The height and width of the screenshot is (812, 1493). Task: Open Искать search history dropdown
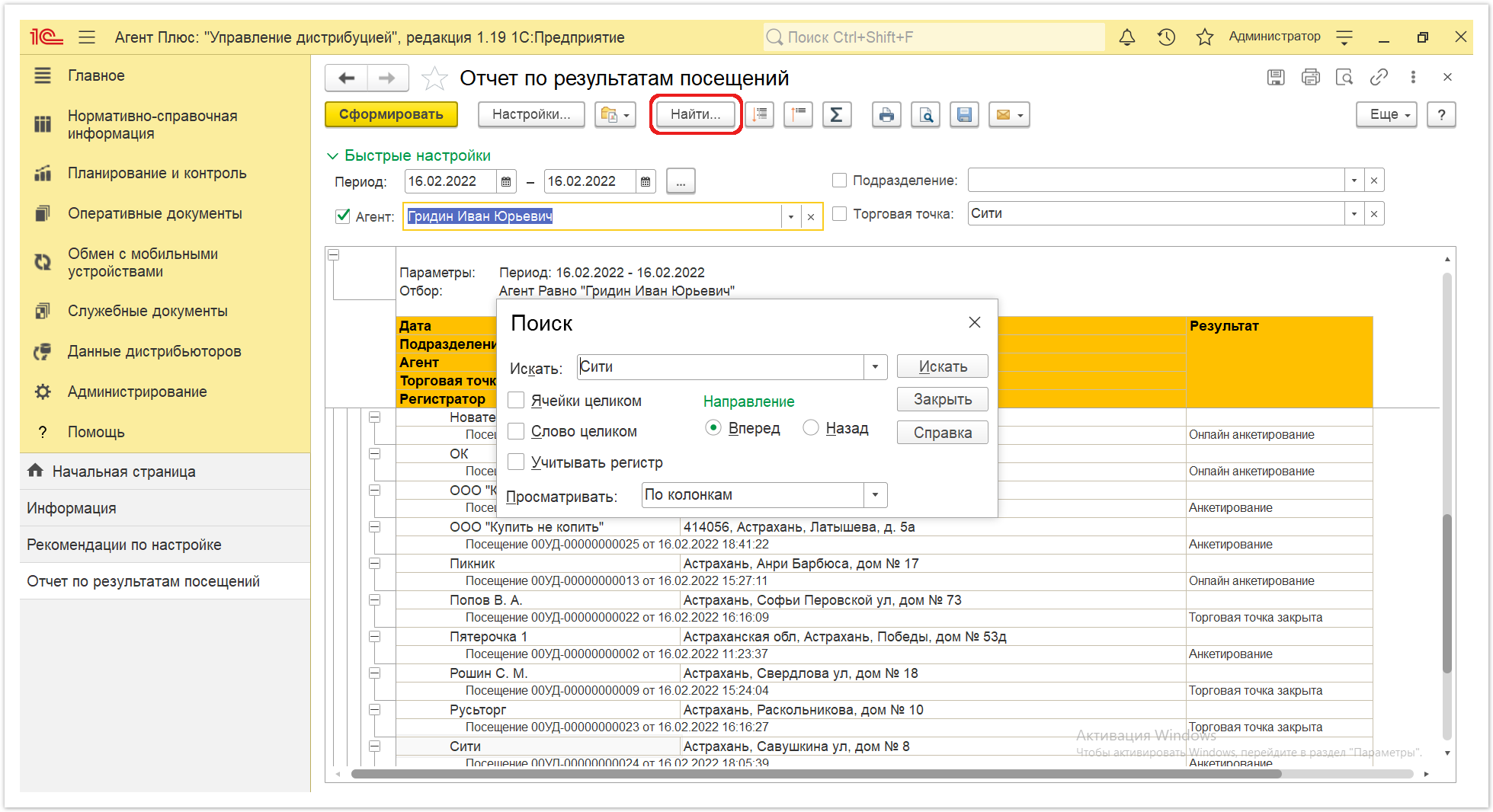coord(875,367)
